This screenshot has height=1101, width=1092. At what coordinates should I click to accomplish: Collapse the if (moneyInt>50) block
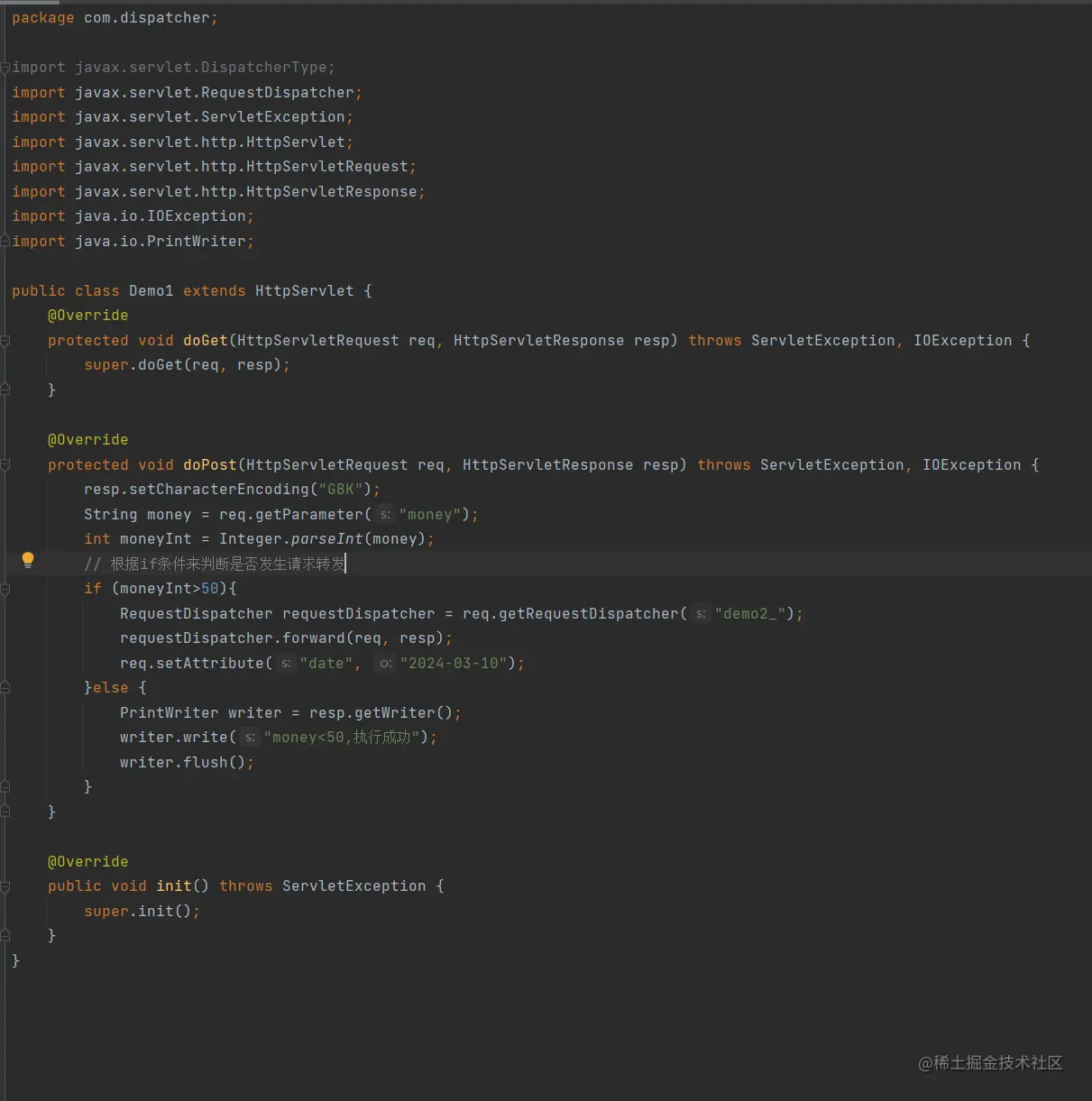5,589
